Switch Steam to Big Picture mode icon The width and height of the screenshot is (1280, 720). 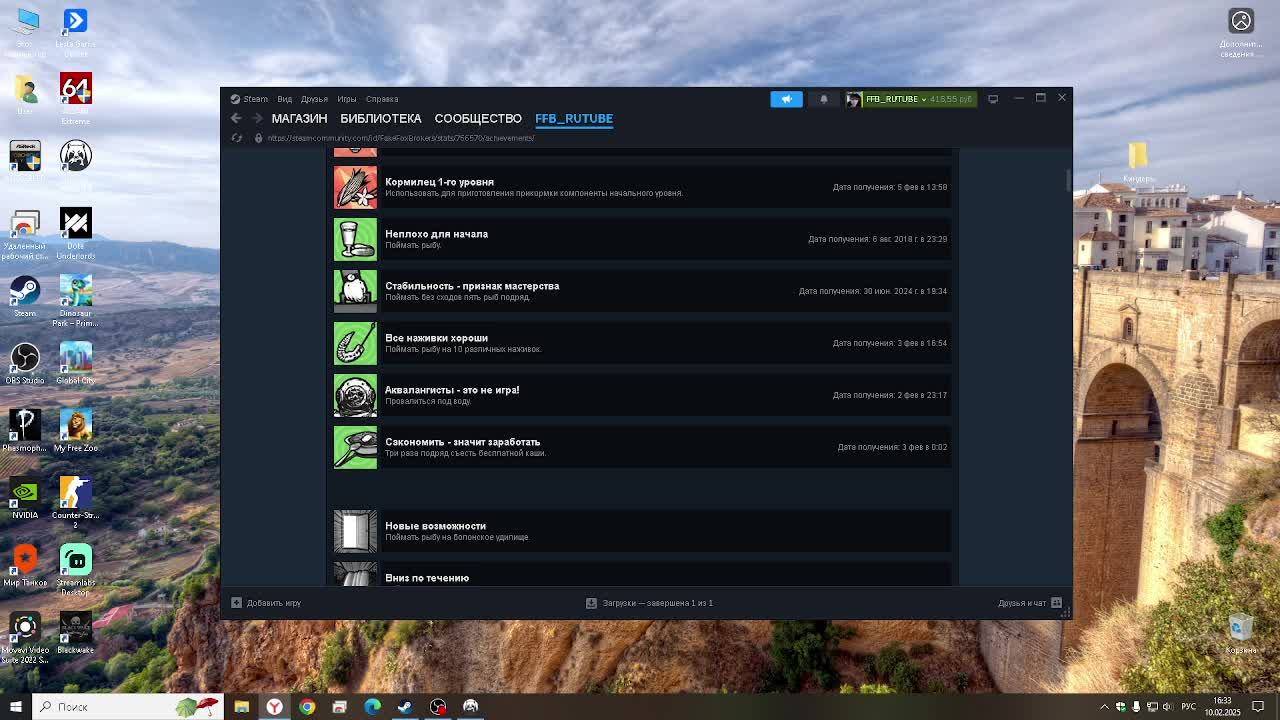tap(993, 99)
